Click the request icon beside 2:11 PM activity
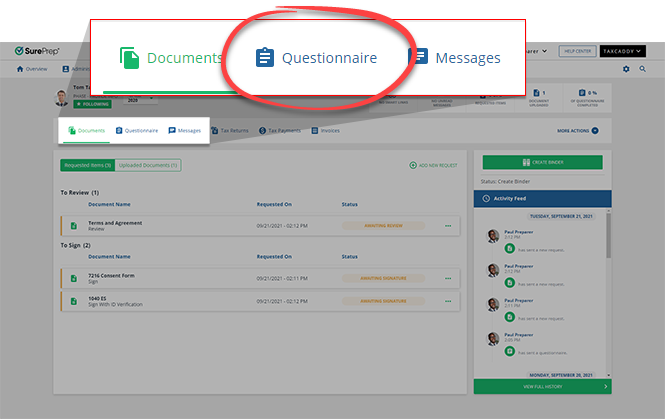Viewport: 665px width, 419px height. coord(509,316)
